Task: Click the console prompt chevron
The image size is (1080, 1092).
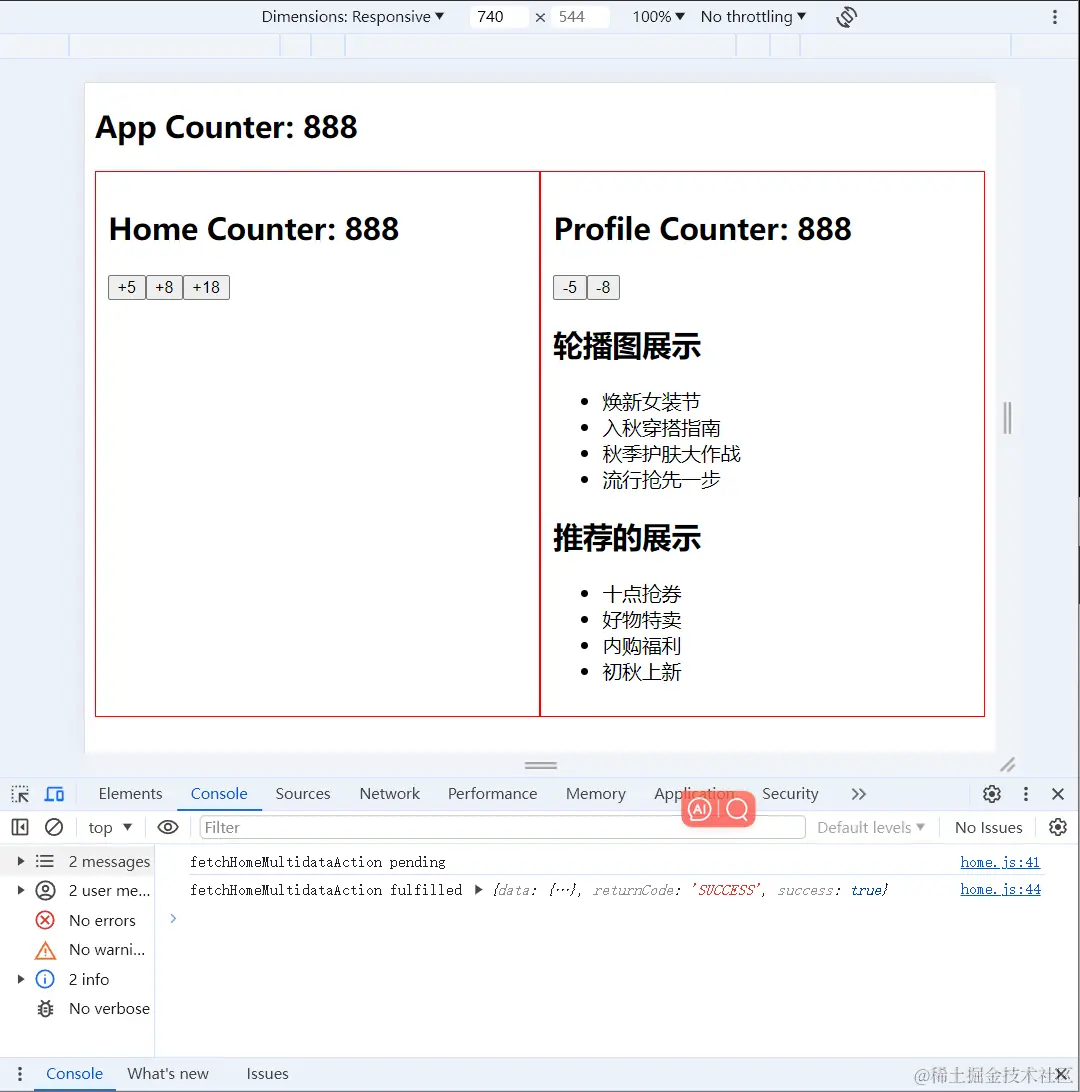Action: (x=173, y=919)
